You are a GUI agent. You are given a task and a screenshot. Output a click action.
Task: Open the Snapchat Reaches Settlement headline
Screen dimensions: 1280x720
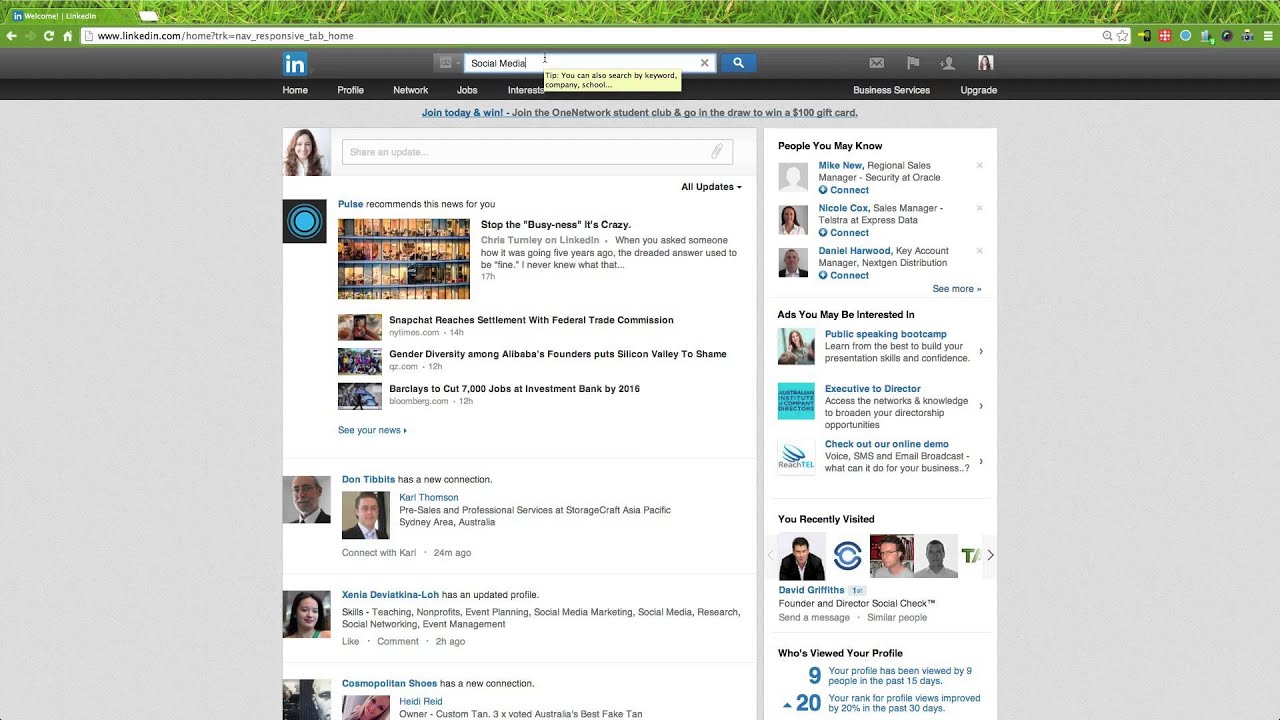pos(531,320)
